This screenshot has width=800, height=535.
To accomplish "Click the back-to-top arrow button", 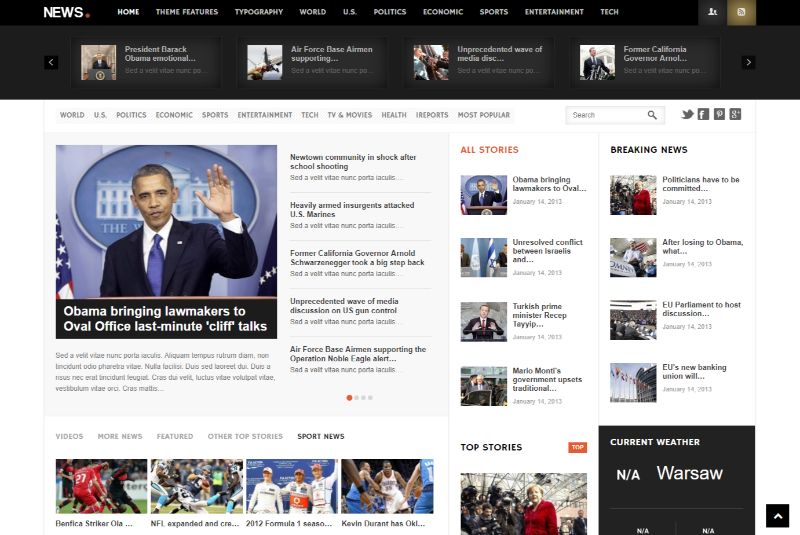I will tap(778, 516).
